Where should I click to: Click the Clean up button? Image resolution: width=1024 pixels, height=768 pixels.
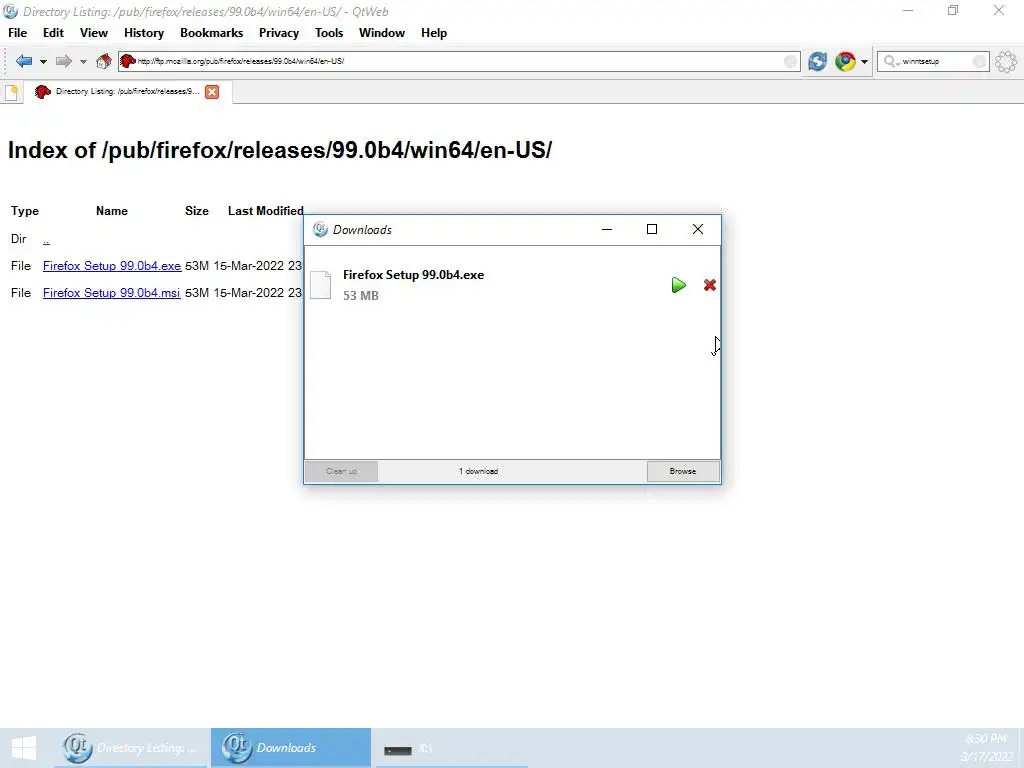click(342, 472)
